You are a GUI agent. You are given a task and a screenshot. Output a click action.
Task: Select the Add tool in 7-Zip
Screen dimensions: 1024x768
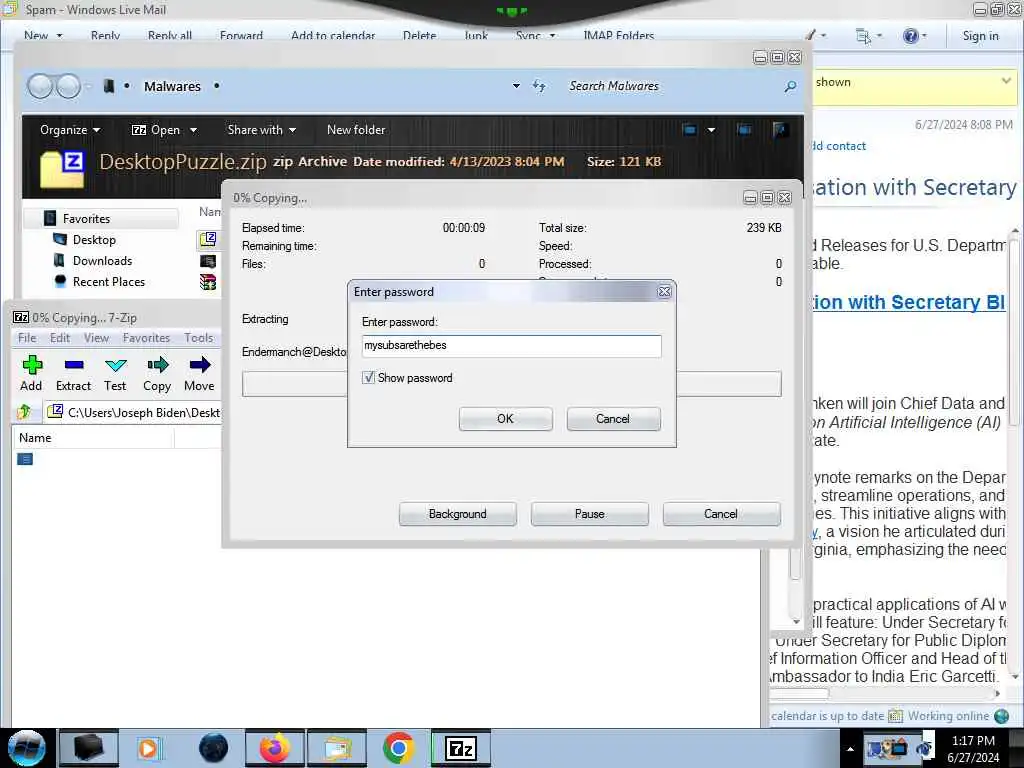[31, 374]
